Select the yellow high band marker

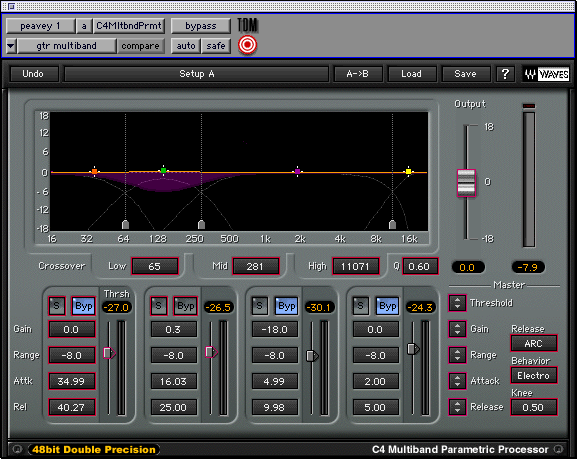tap(408, 171)
